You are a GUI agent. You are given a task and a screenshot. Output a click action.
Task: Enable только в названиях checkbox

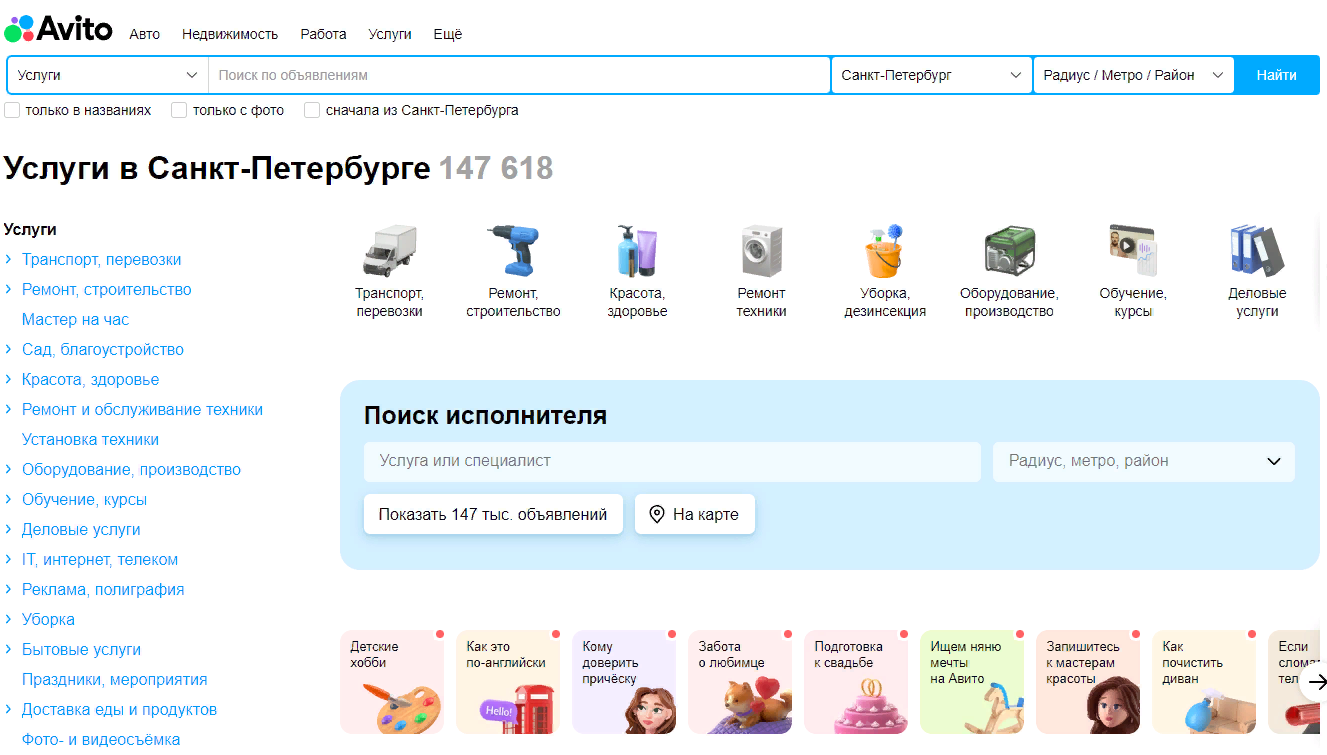coord(12,110)
